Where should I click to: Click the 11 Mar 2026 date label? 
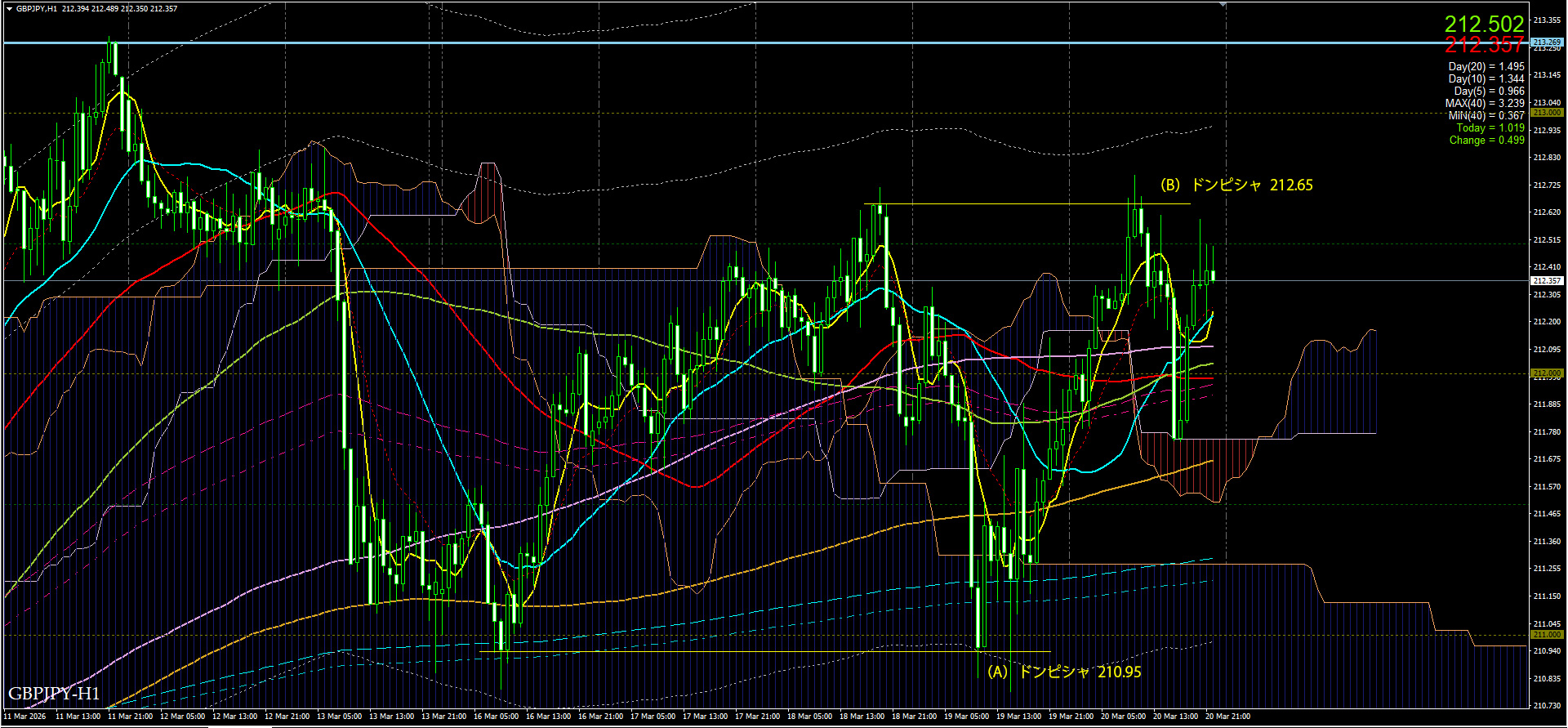coord(25,717)
